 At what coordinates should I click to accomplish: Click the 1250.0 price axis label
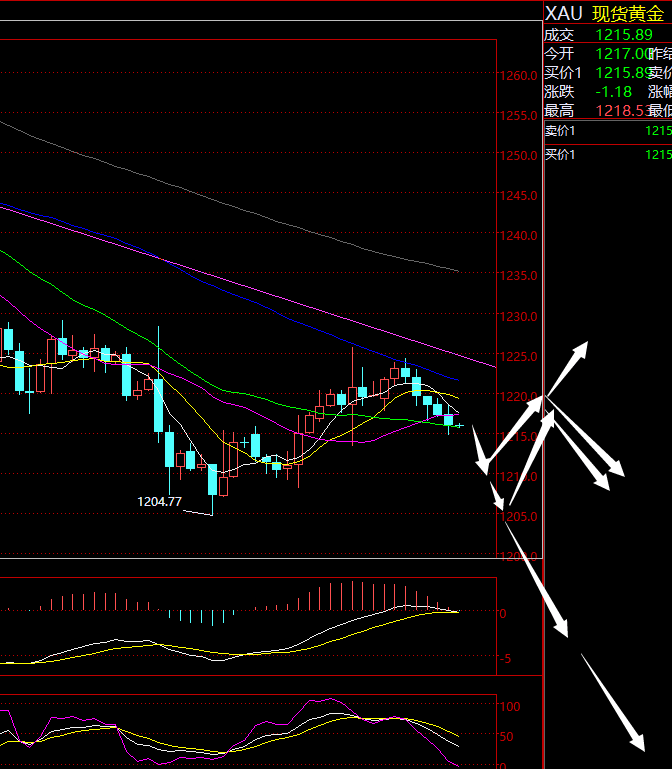coord(519,155)
